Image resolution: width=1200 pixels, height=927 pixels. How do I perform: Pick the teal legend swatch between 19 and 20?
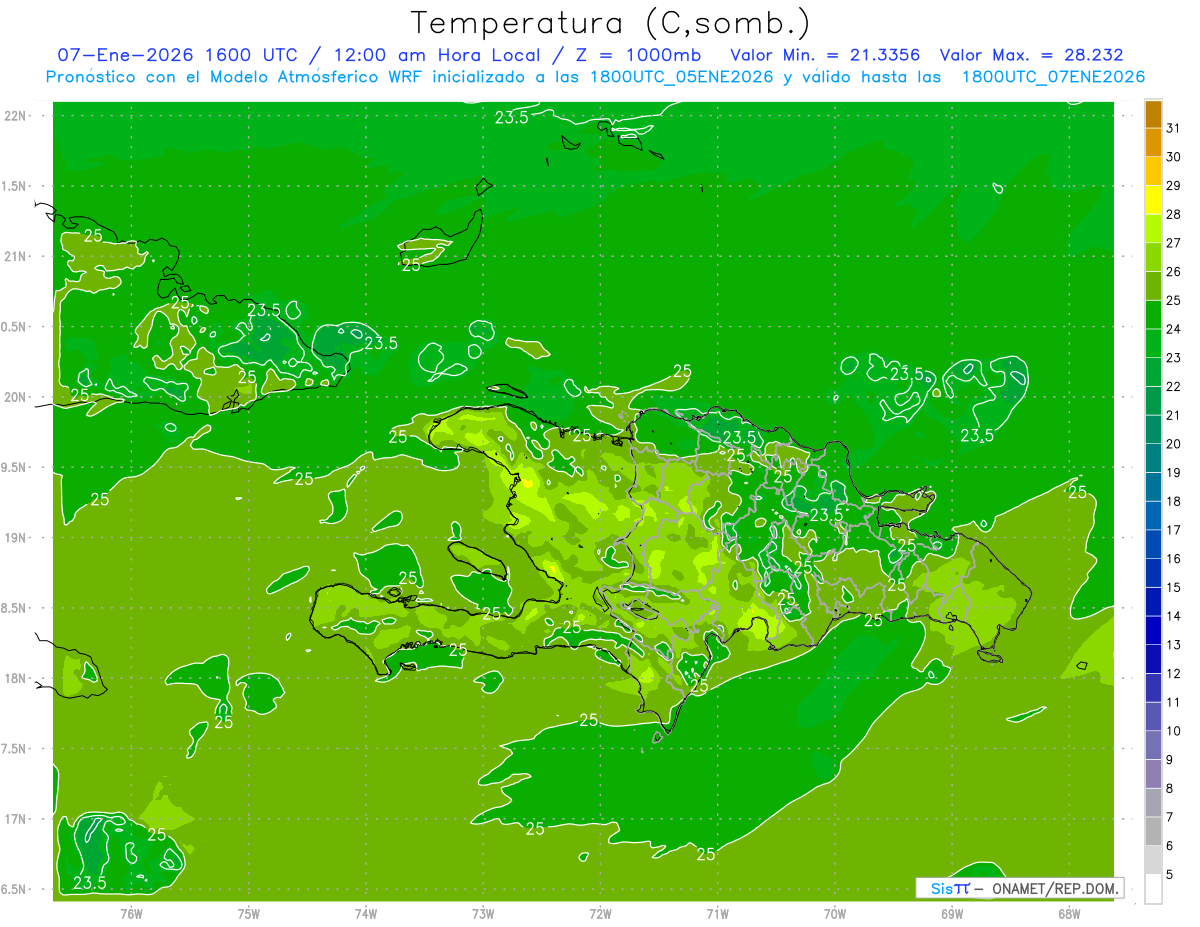tap(1153, 458)
